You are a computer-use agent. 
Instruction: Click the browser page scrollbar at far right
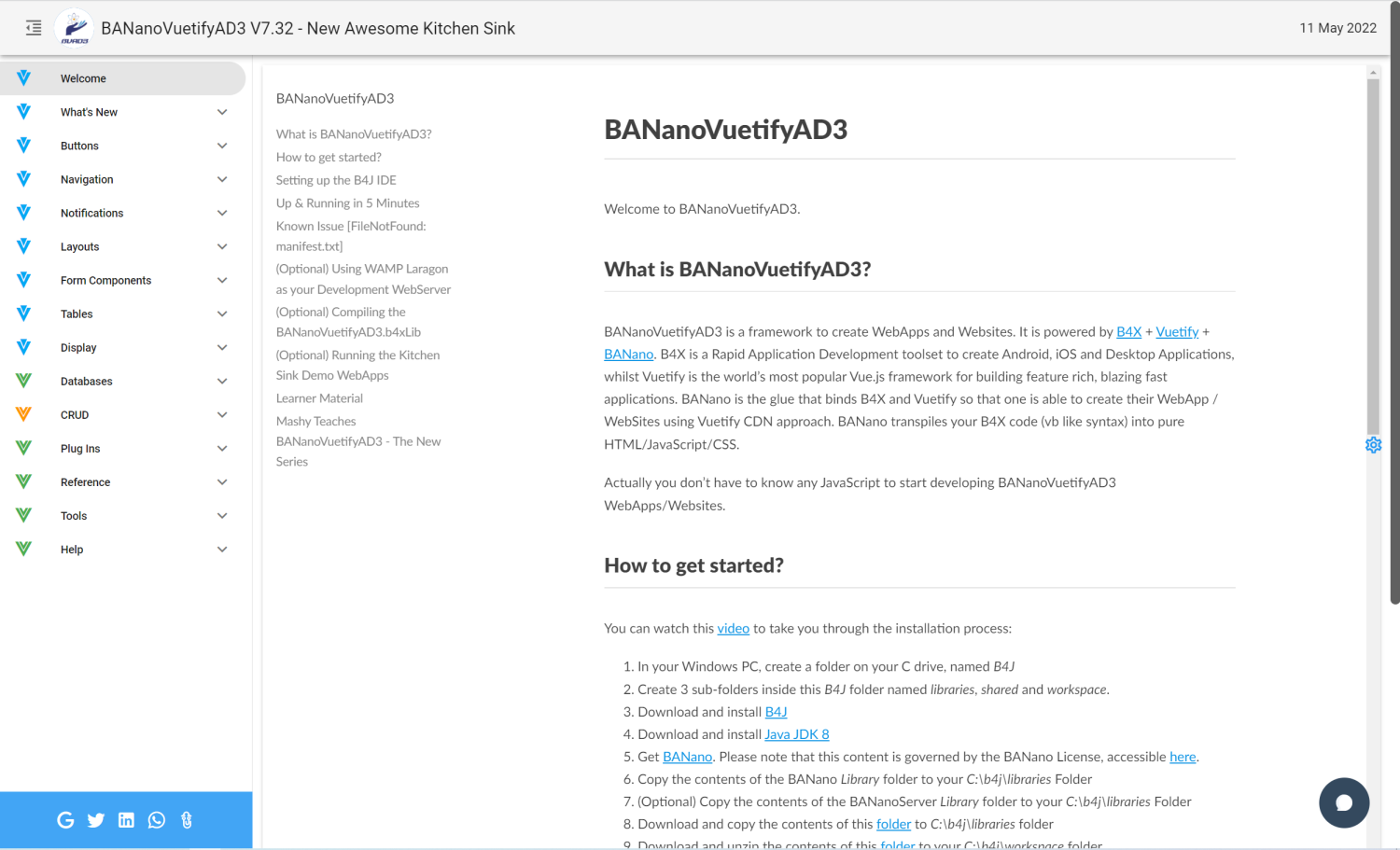pyautogui.click(x=1395, y=303)
